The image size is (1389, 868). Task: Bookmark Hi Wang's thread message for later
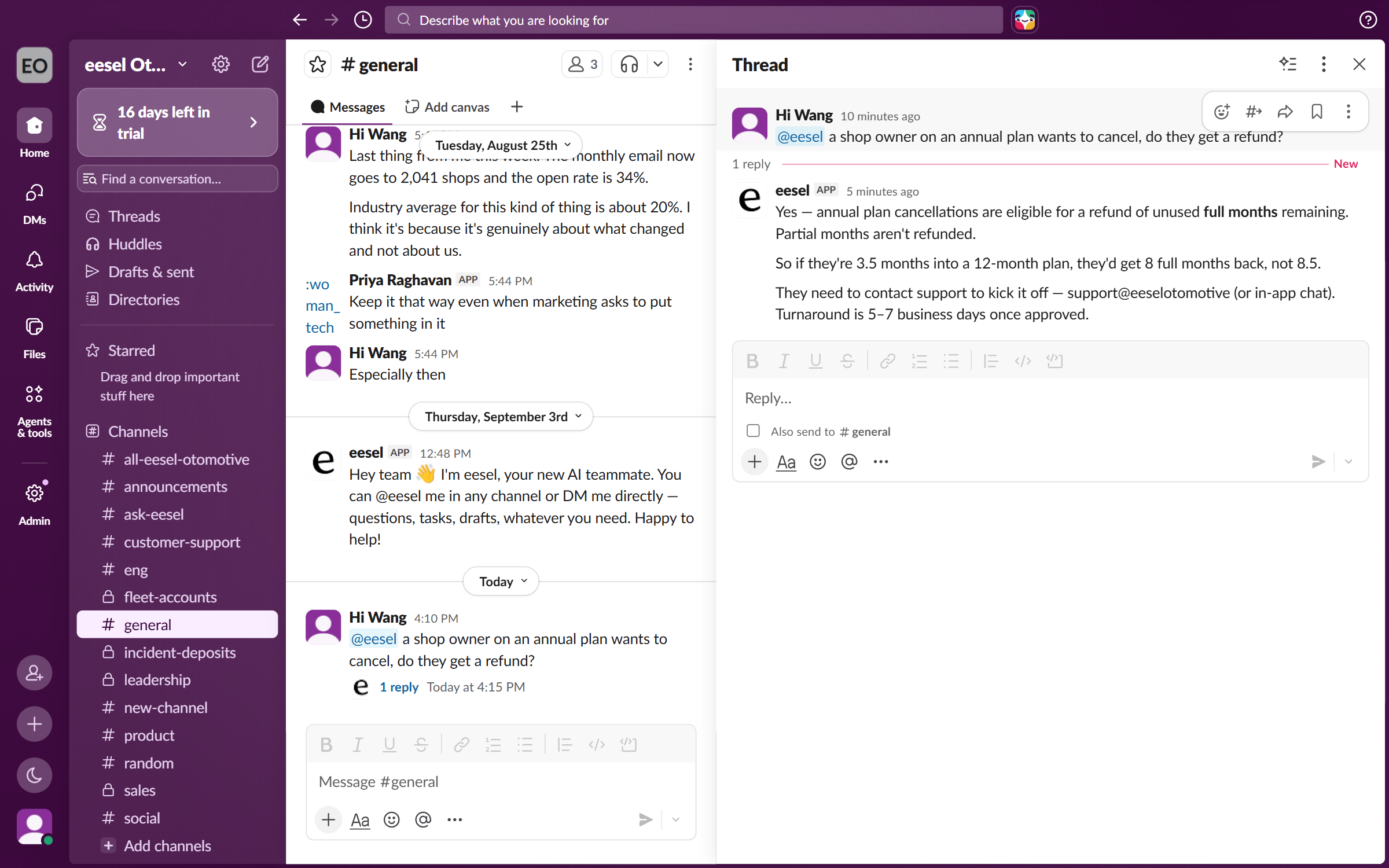[1317, 112]
